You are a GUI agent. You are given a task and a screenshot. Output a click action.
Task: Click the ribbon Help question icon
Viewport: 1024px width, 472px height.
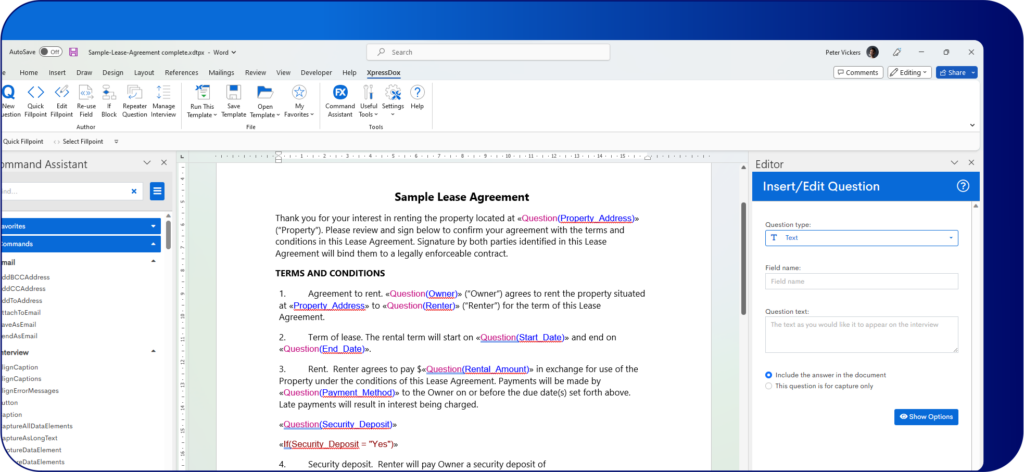pos(417,92)
